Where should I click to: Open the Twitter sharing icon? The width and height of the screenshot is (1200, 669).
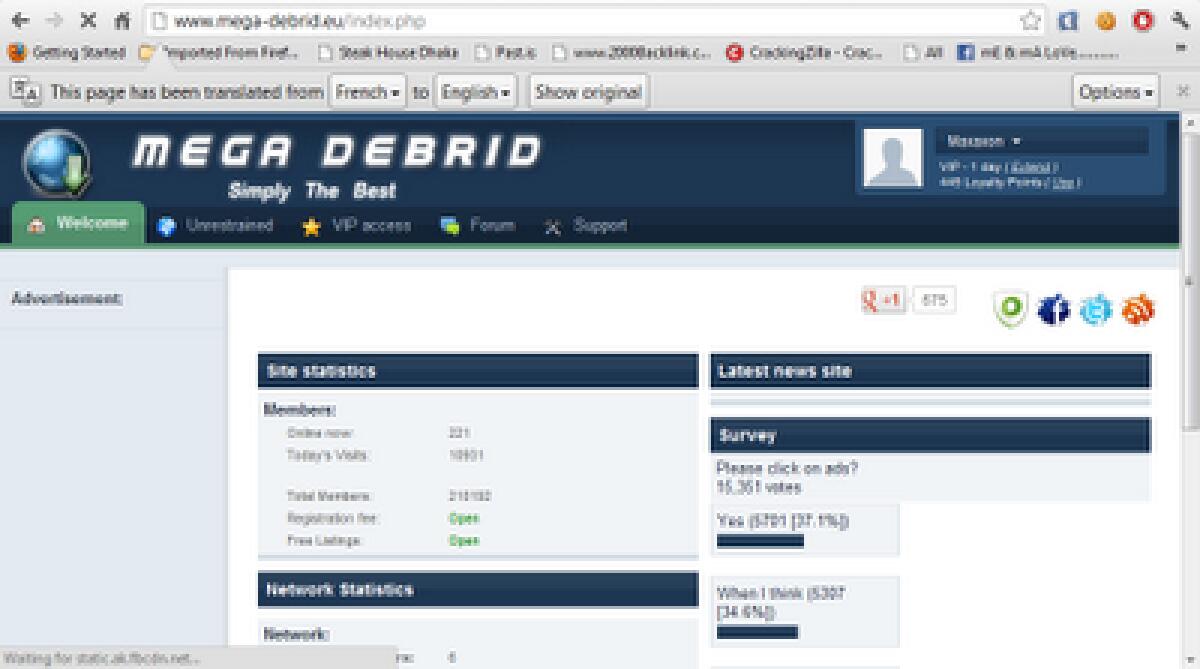tap(1096, 310)
